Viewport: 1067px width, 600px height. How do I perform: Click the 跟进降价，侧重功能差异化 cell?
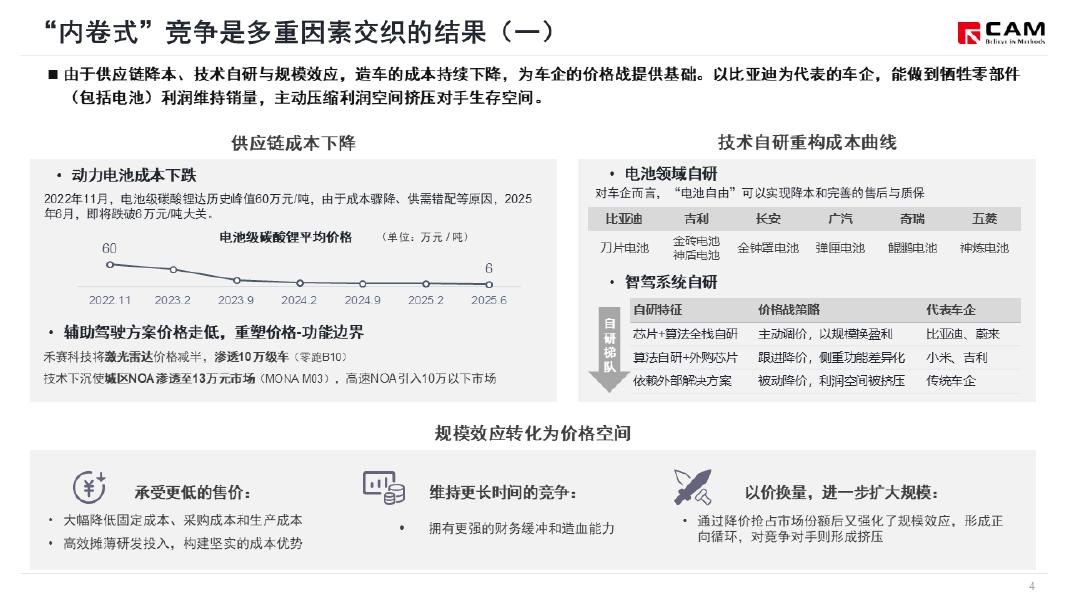point(832,358)
